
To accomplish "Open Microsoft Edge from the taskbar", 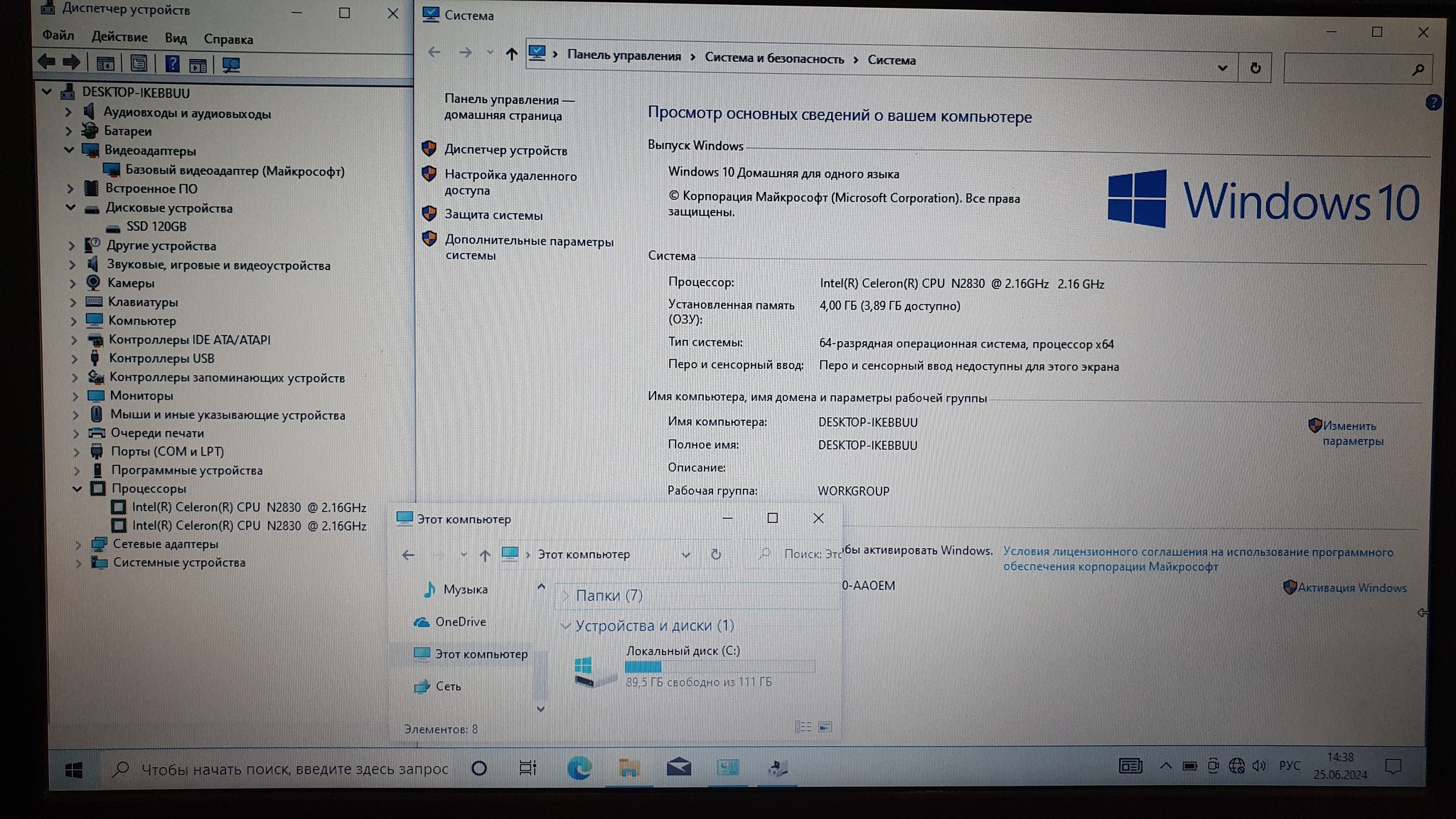I will pos(579,768).
